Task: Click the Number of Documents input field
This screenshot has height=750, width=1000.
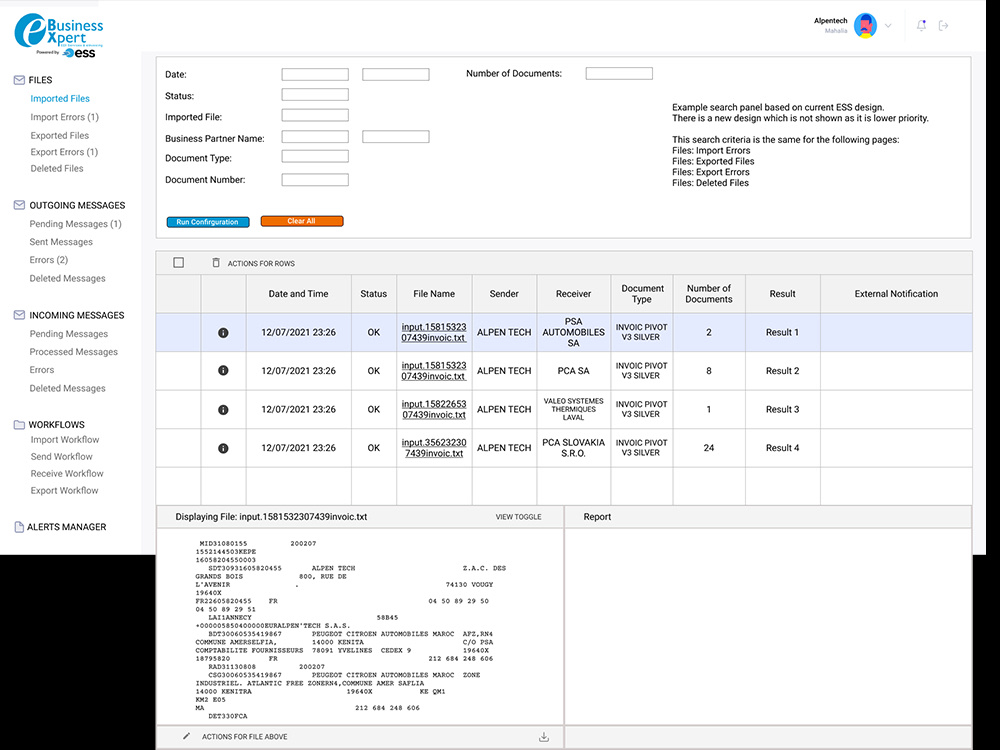Action: coord(619,73)
